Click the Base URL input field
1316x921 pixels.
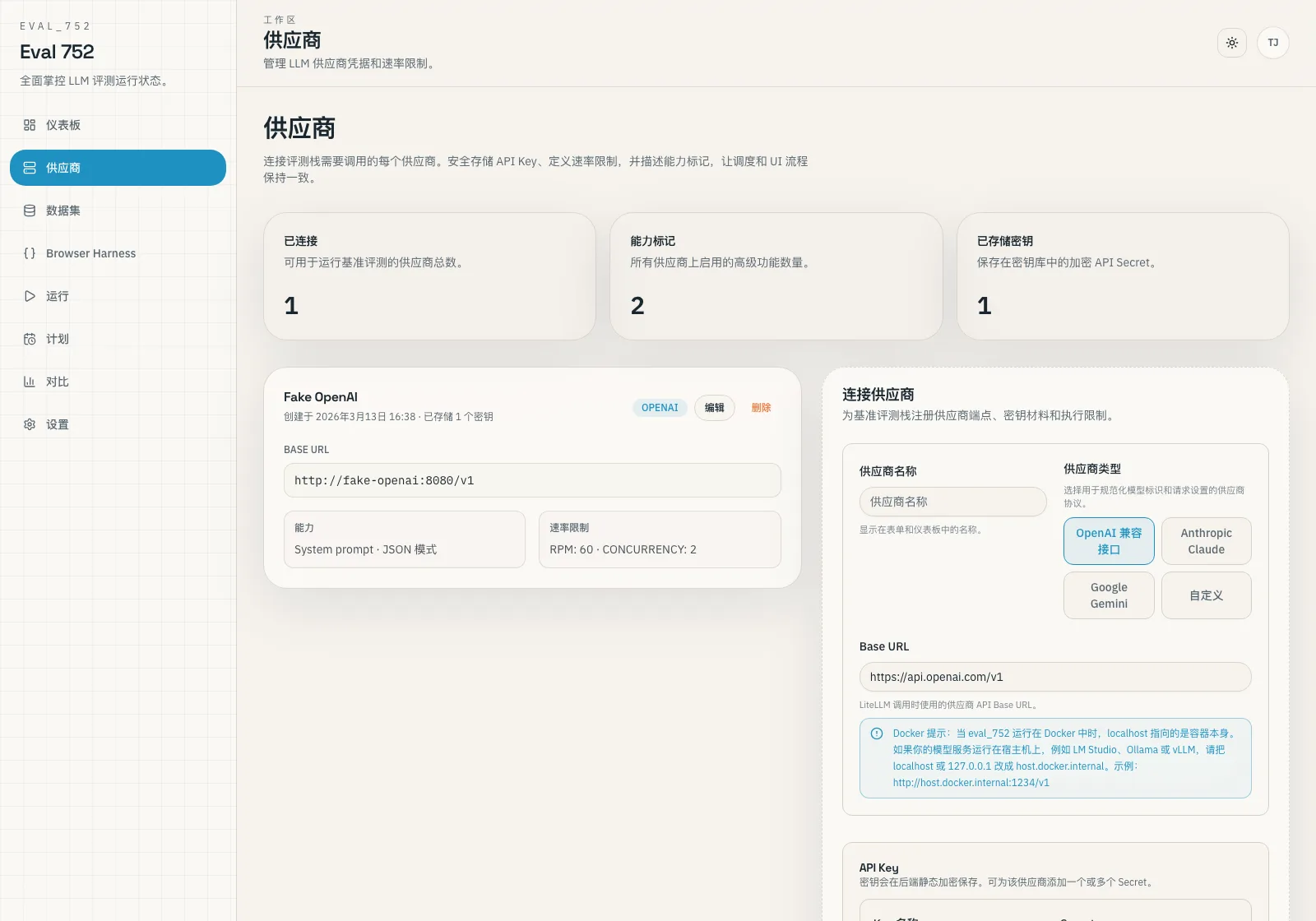coord(1054,677)
